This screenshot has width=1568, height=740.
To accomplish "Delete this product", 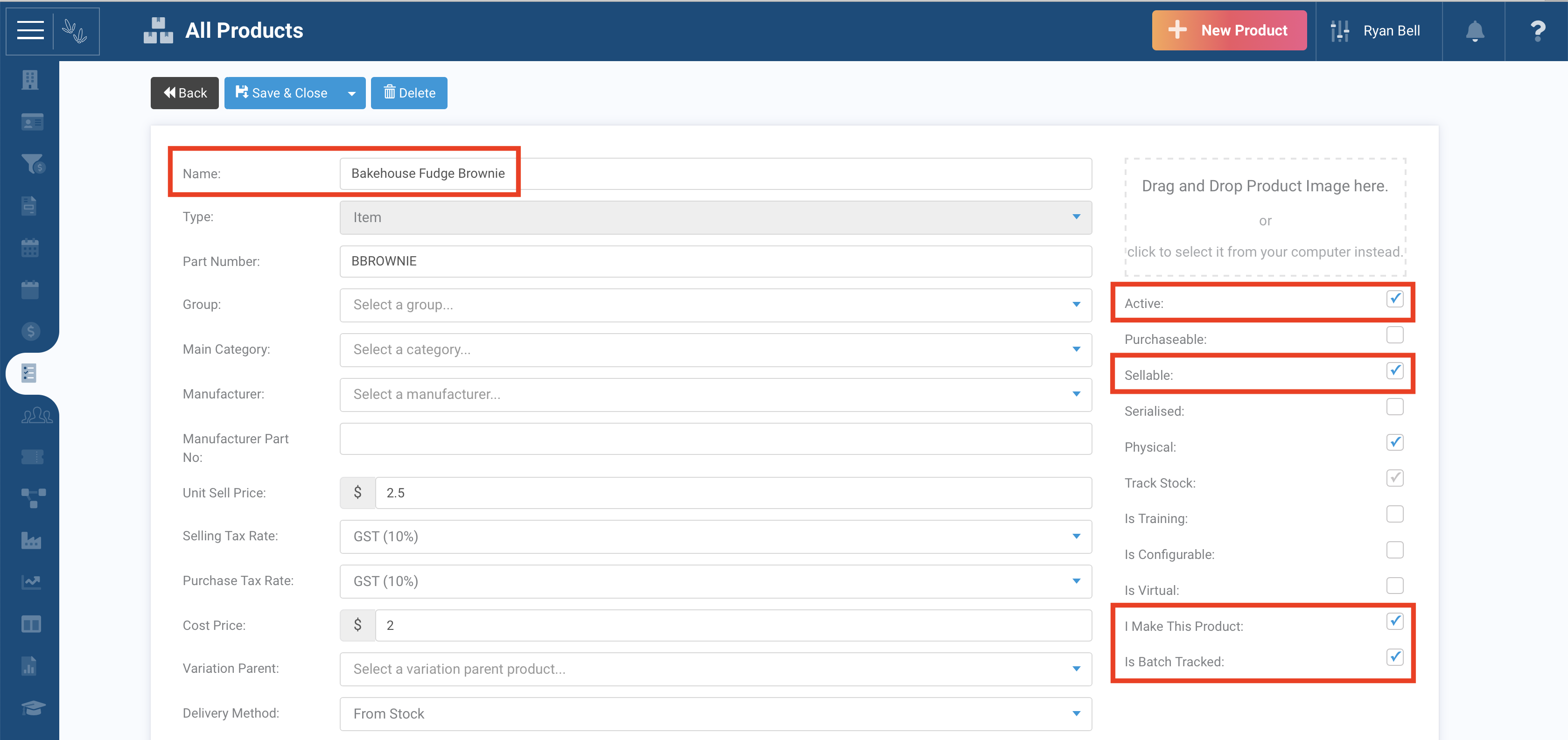I will (409, 93).
